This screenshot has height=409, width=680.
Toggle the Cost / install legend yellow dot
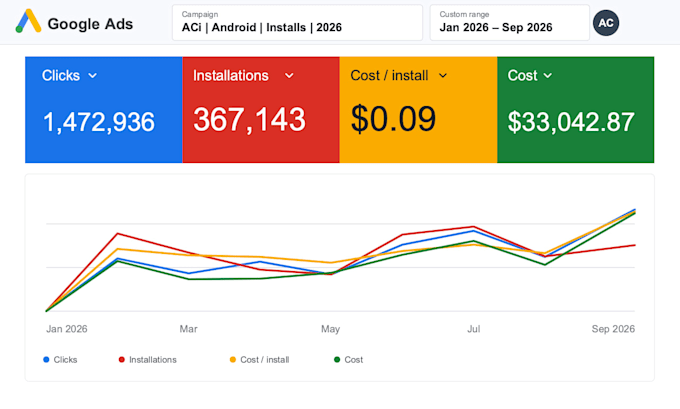click(x=232, y=360)
